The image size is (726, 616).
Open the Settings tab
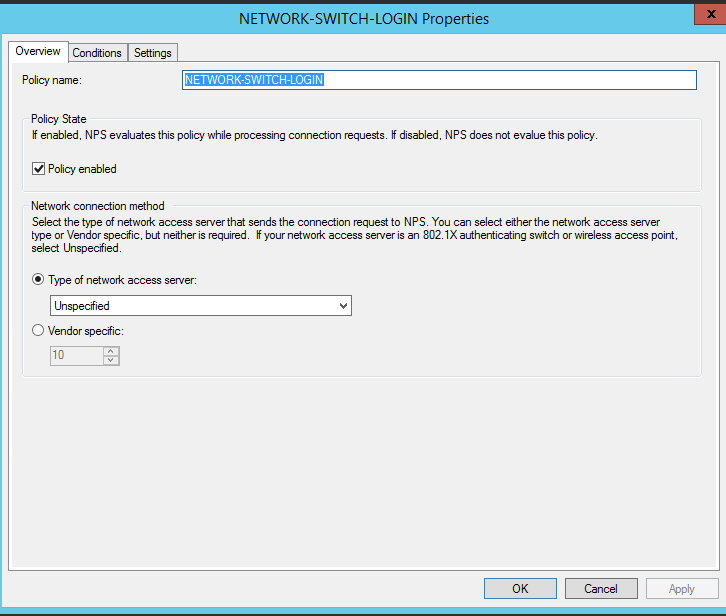[153, 53]
